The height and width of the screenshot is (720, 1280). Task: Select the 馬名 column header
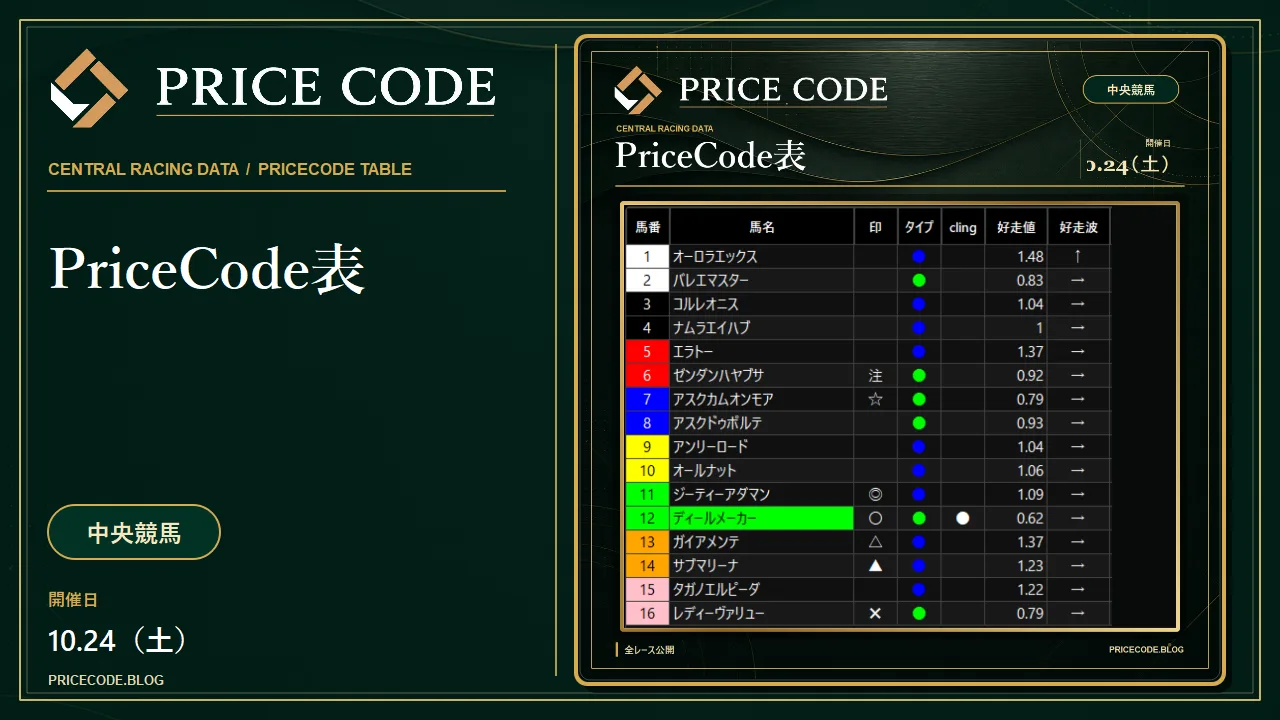[762, 227]
